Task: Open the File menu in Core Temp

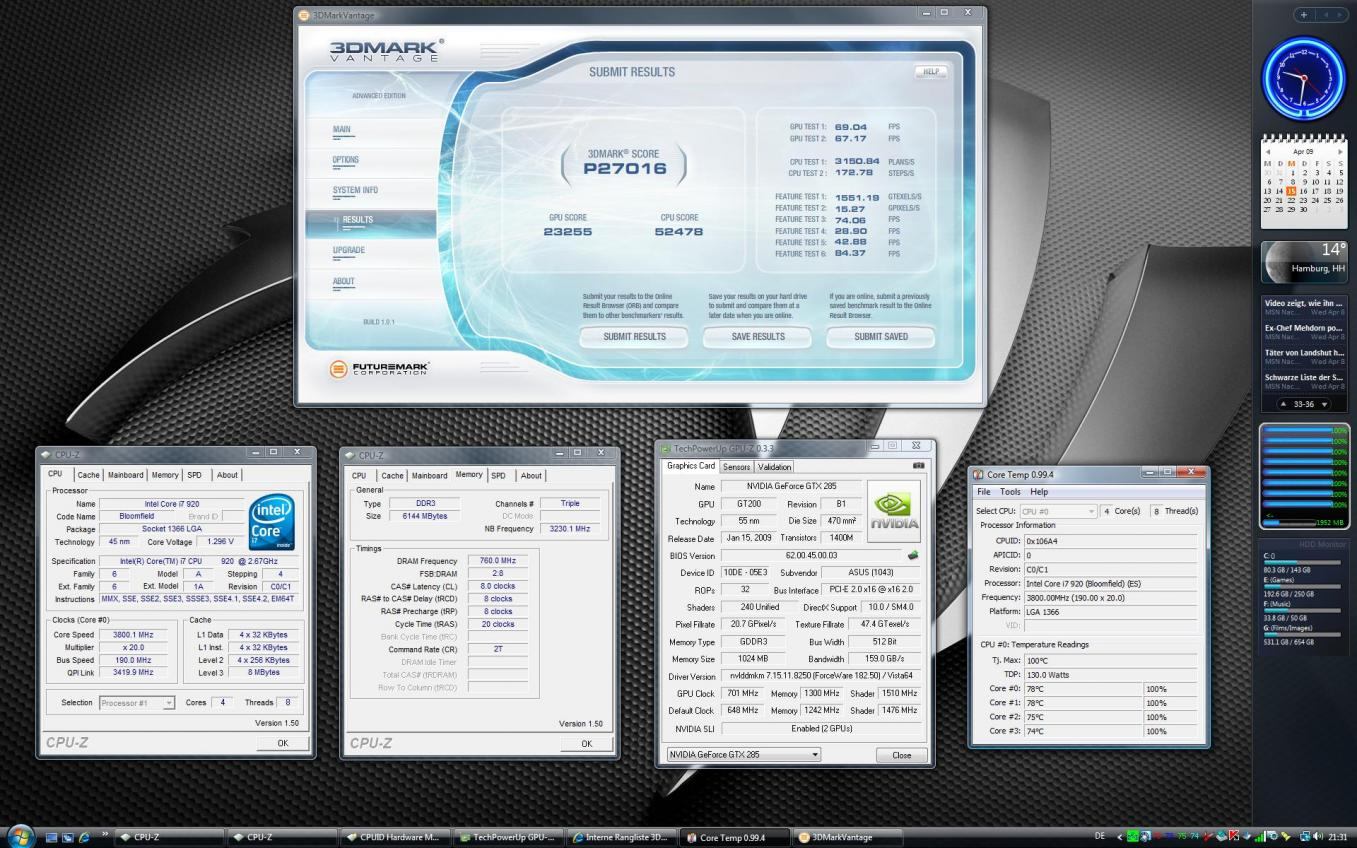Action: [x=984, y=492]
